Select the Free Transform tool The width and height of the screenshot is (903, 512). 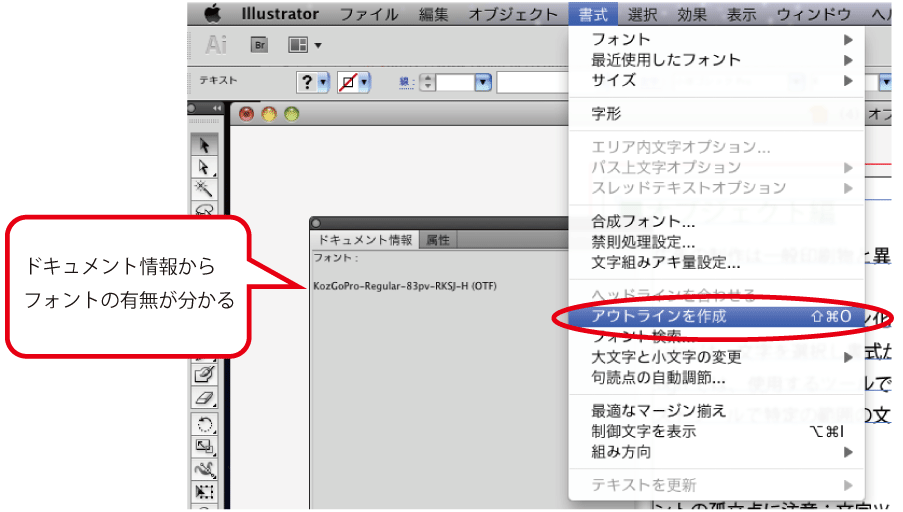pos(205,491)
